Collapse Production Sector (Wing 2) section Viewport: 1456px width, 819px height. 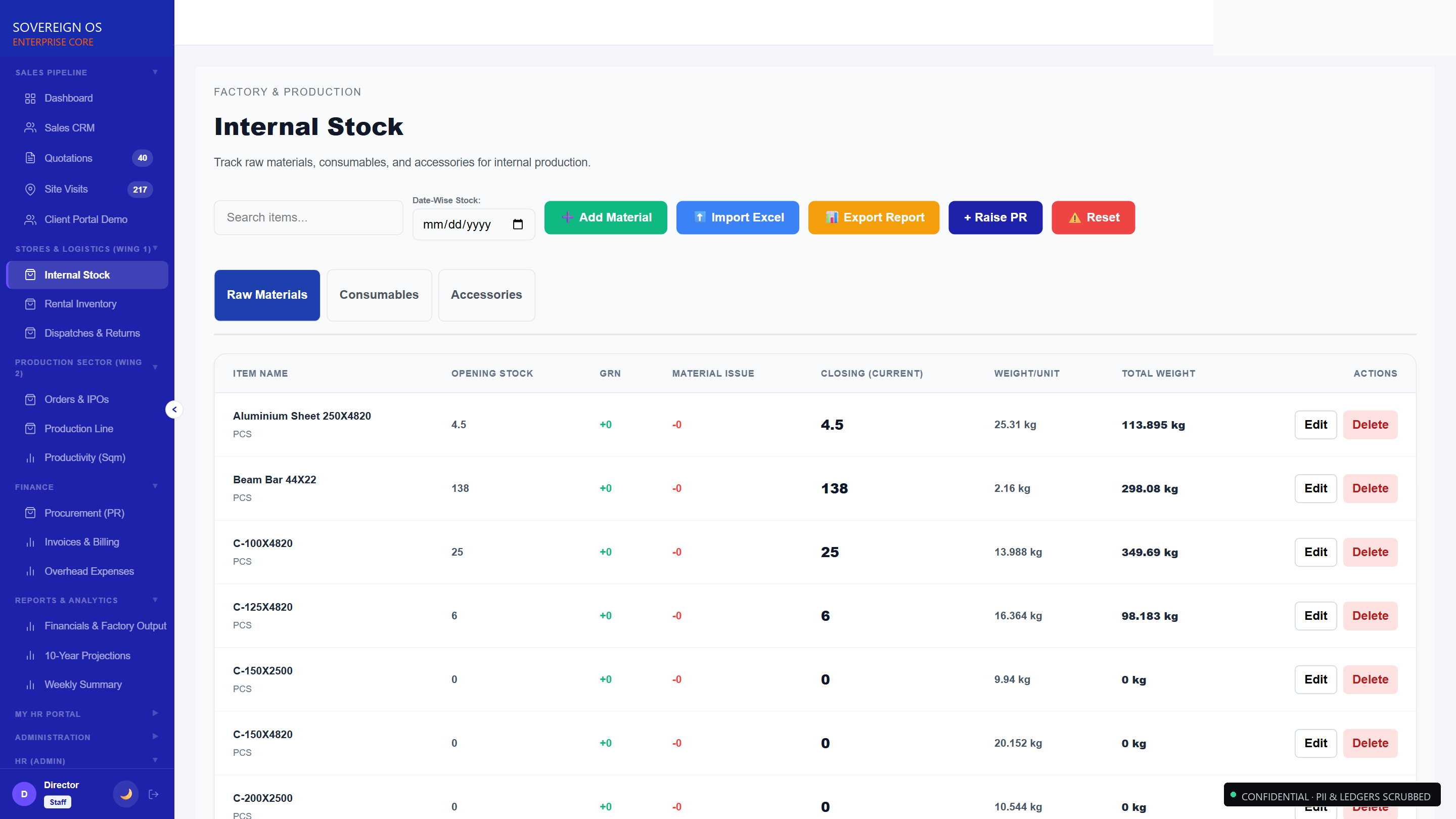click(x=155, y=367)
